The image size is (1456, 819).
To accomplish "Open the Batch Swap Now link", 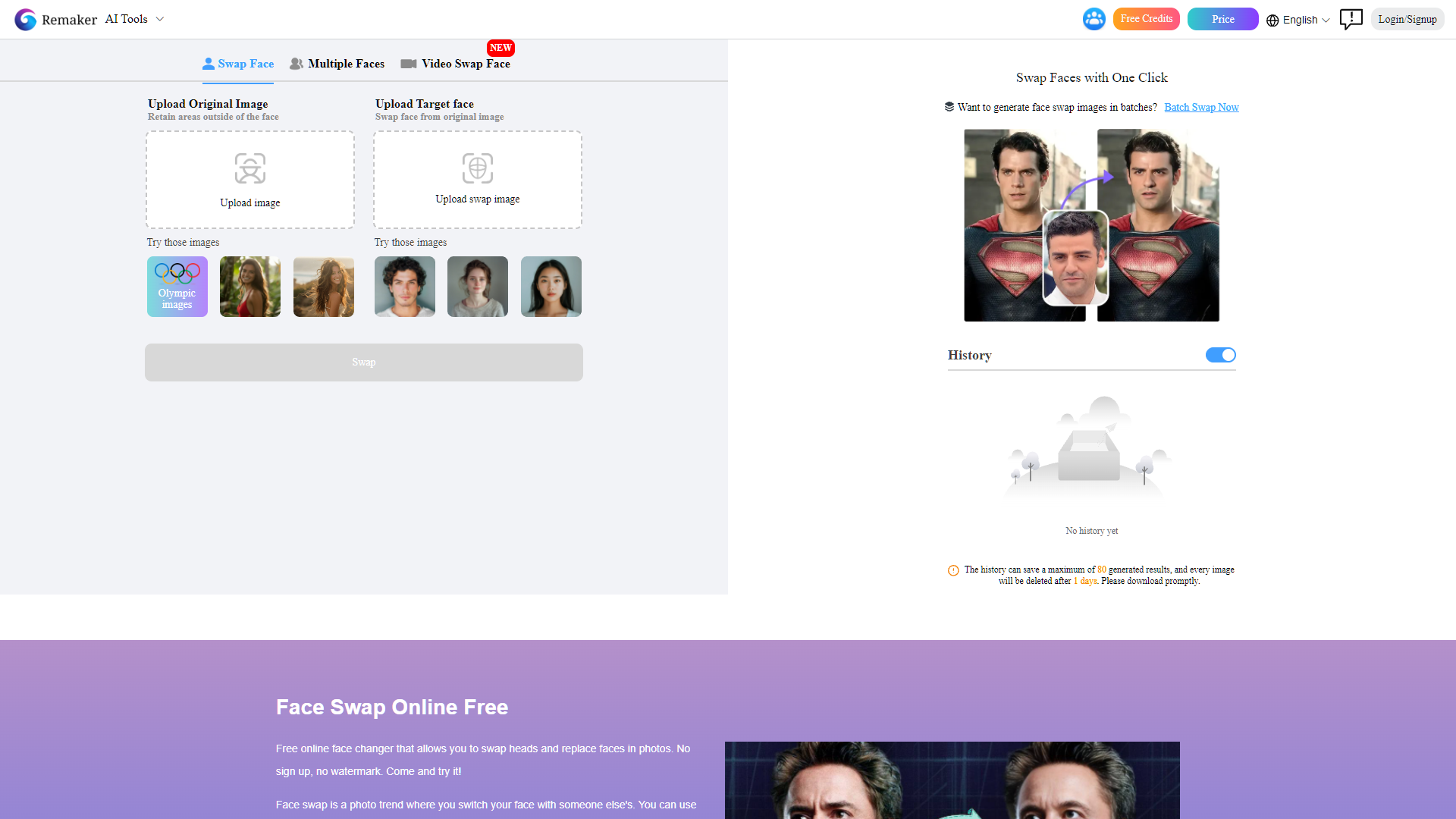I will (1201, 107).
